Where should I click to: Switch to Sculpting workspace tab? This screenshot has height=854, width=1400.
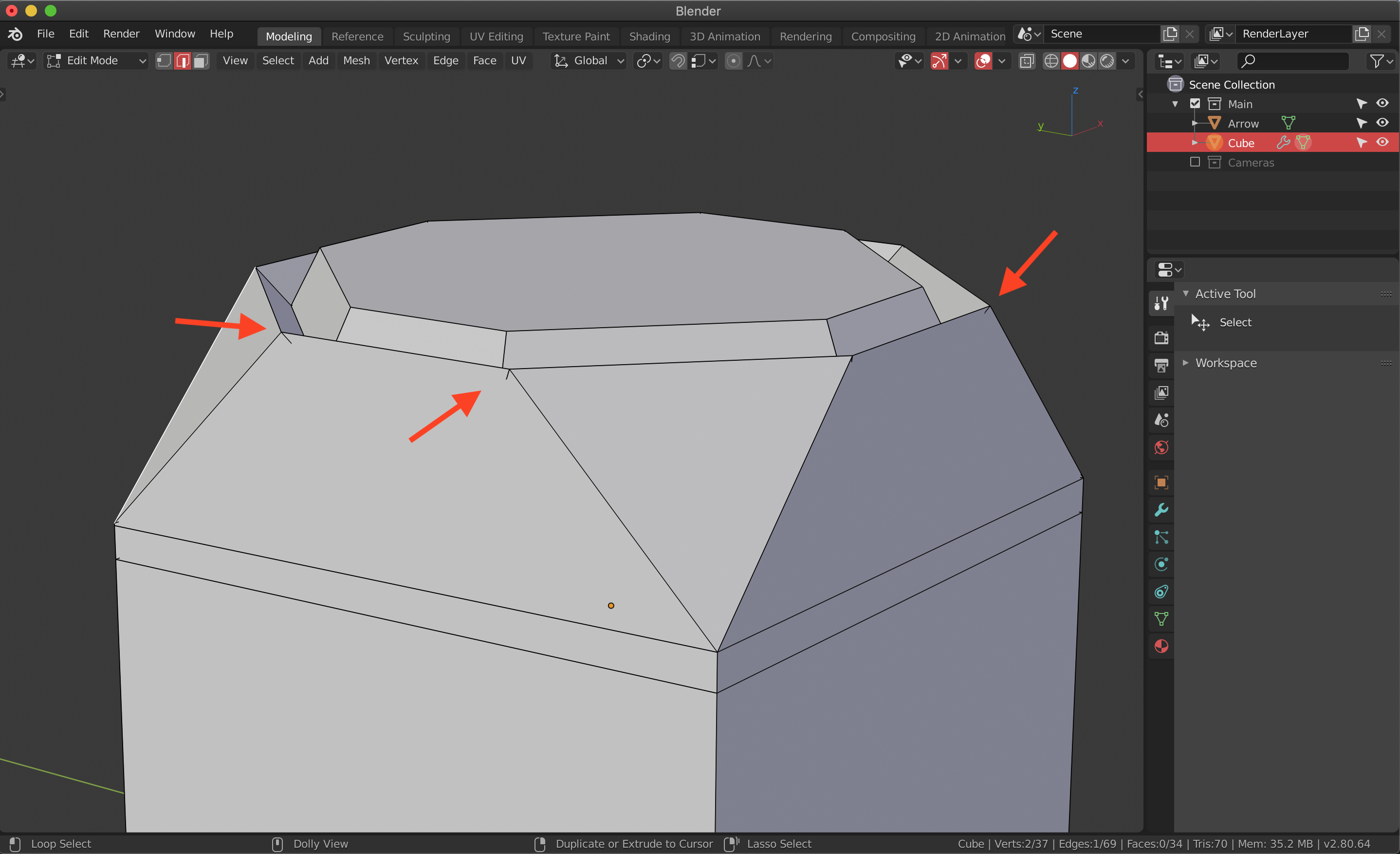[x=426, y=37]
